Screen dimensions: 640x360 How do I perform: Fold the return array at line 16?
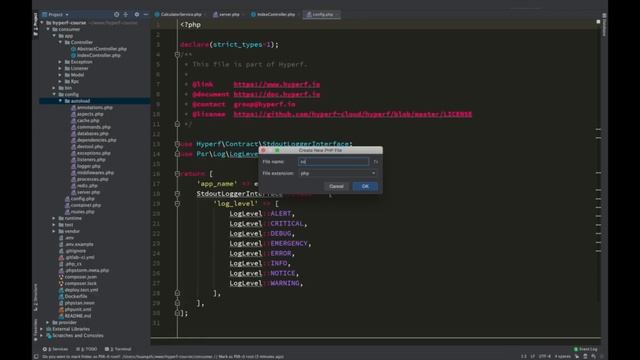tap(177, 174)
